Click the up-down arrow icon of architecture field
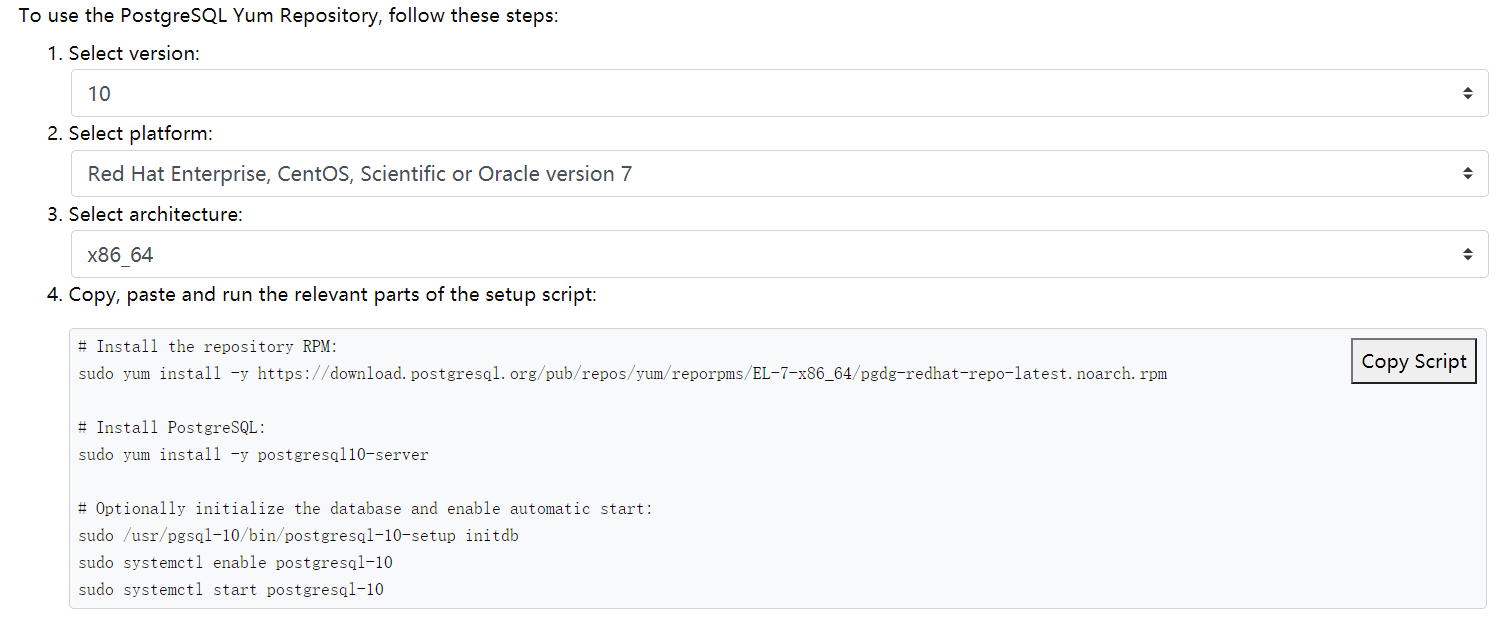The image size is (1507, 627). [x=1467, y=255]
